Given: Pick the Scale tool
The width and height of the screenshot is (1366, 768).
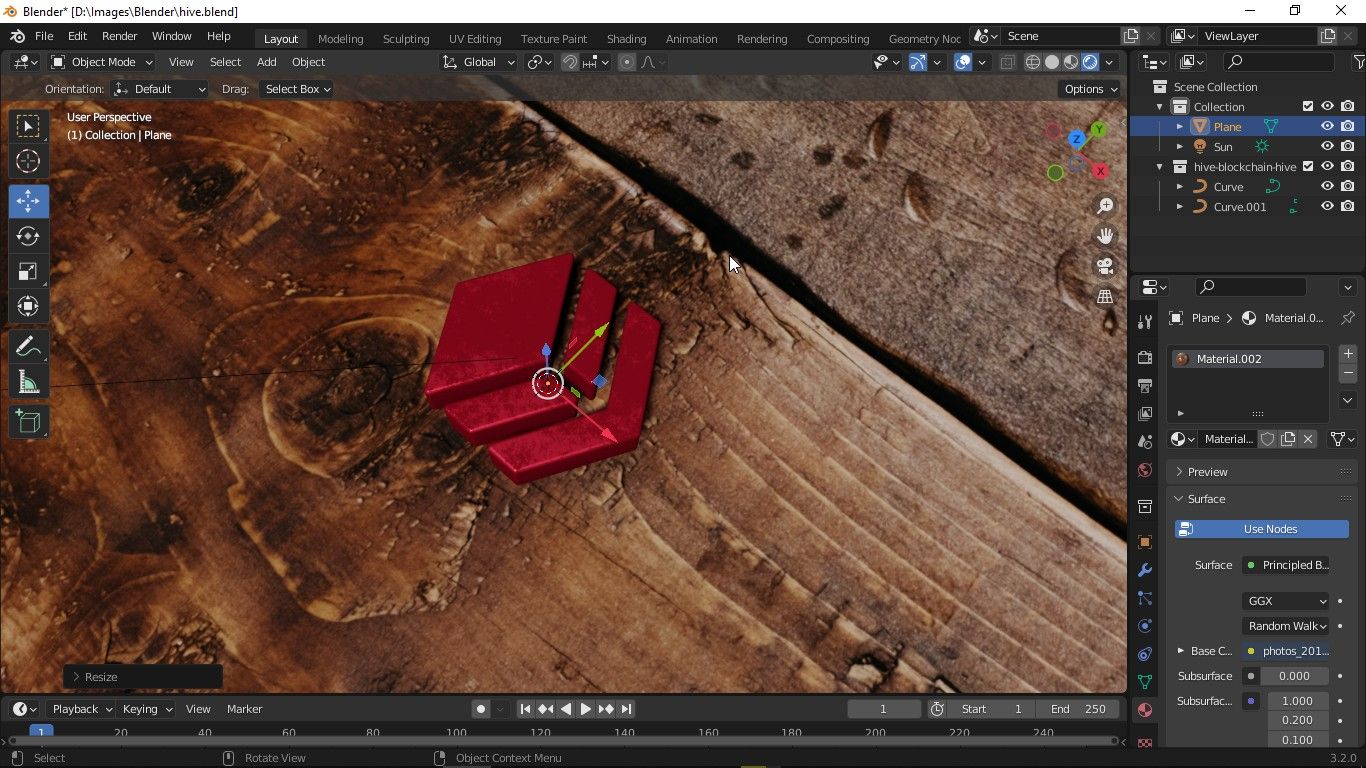Looking at the screenshot, I should pyautogui.click(x=28, y=271).
